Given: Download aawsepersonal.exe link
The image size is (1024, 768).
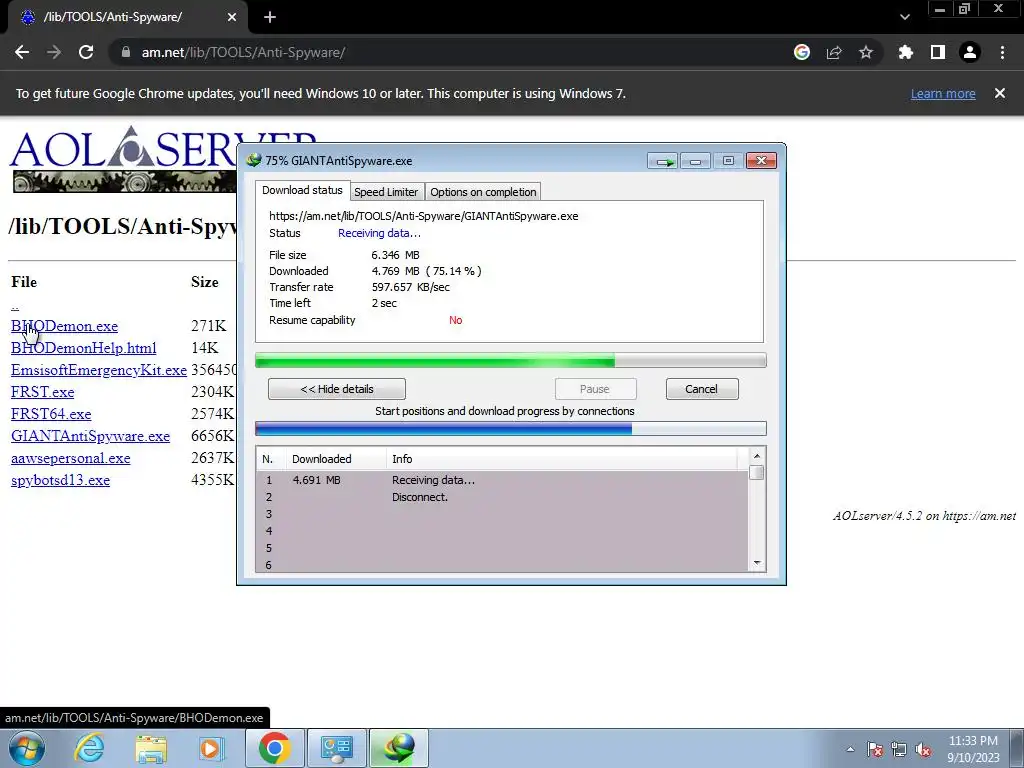Looking at the screenshot, I should (x=71, y=458).
